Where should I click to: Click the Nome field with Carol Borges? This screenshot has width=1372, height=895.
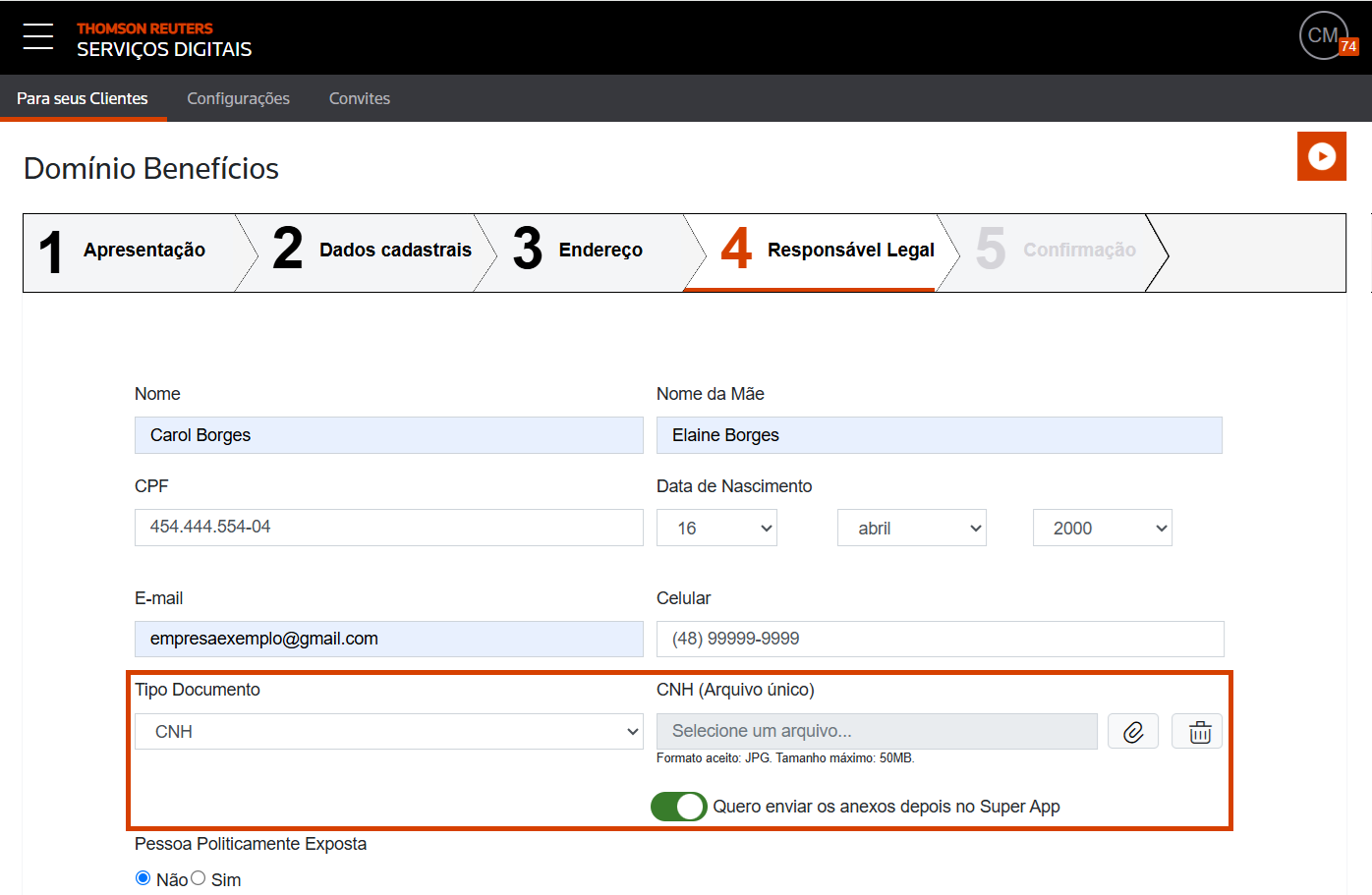click(x=389, y=435)
